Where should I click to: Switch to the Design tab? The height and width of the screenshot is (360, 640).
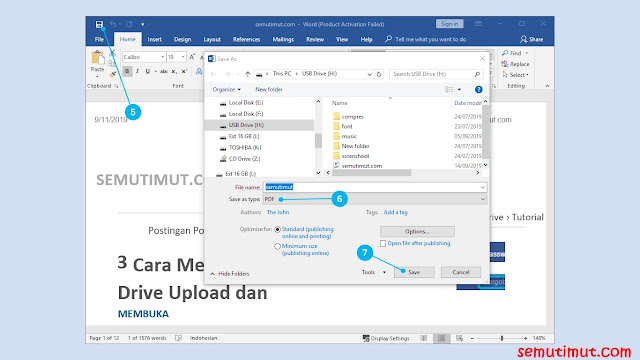tap(182, 40)
